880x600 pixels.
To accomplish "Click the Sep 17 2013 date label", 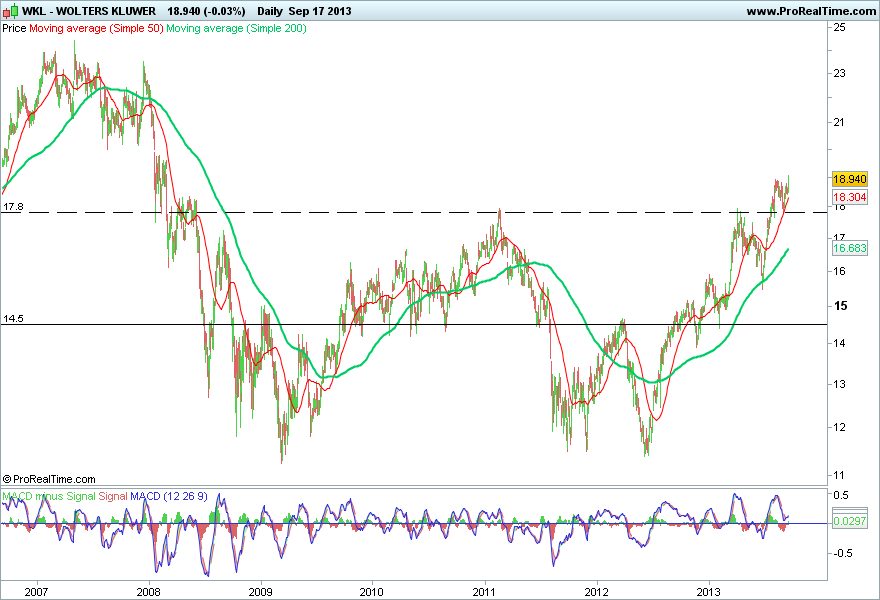I will (x=320, y=11).
